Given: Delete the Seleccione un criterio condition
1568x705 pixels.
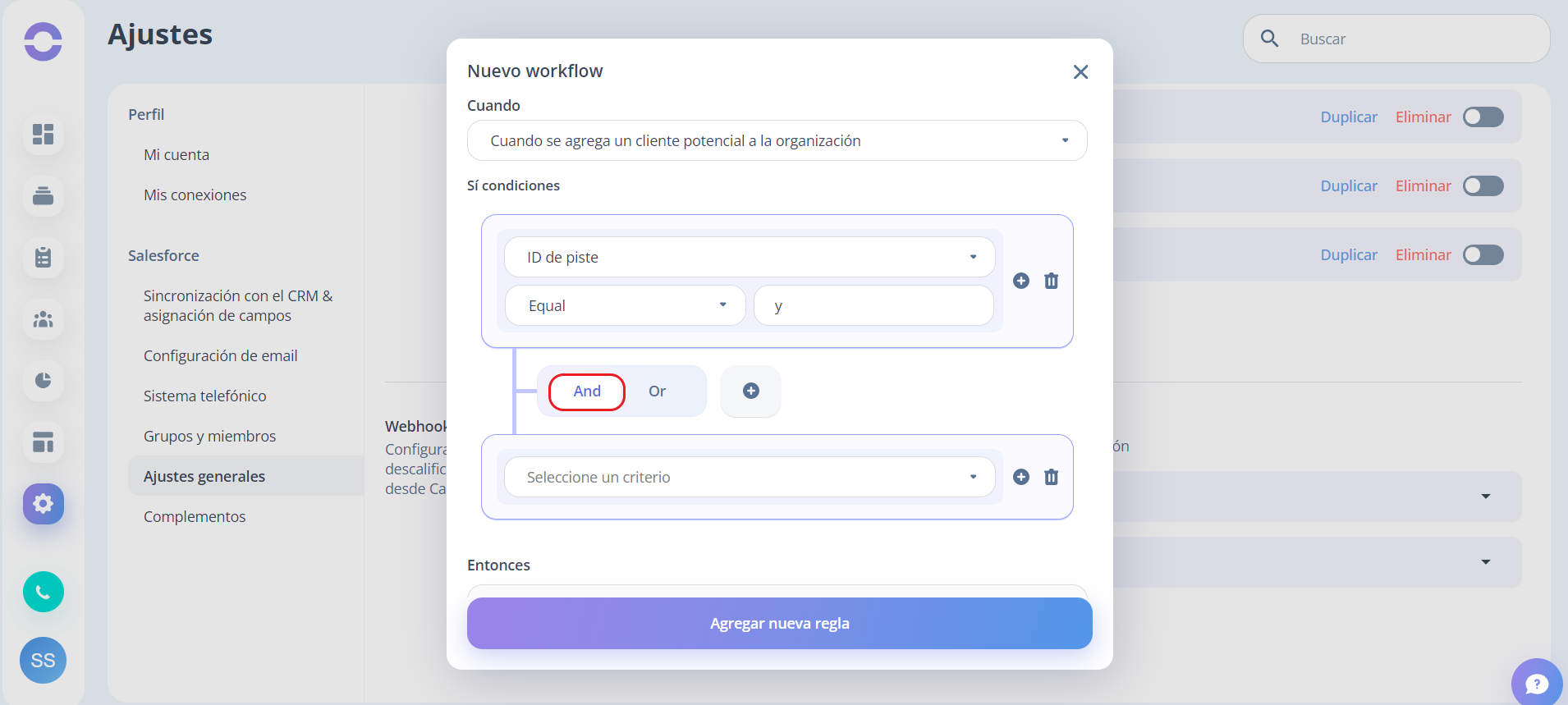Looking at the screenshot, I should coord(1051,477).
